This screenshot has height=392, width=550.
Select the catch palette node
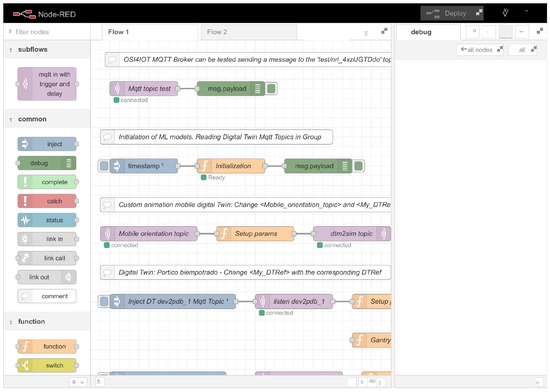click(47, 201)
